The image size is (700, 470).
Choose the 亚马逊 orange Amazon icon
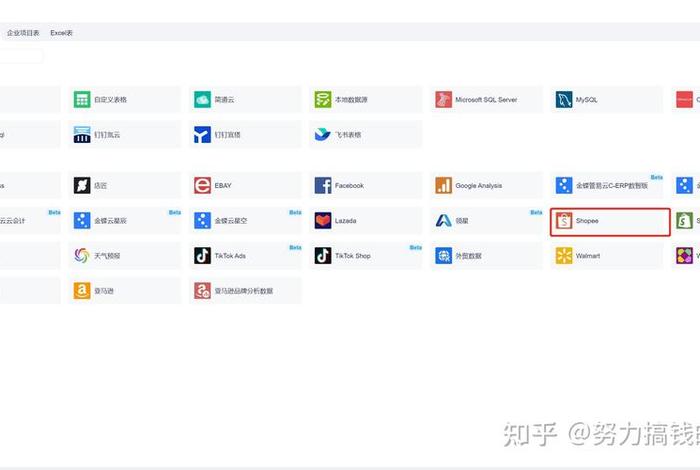pos(82,291)
